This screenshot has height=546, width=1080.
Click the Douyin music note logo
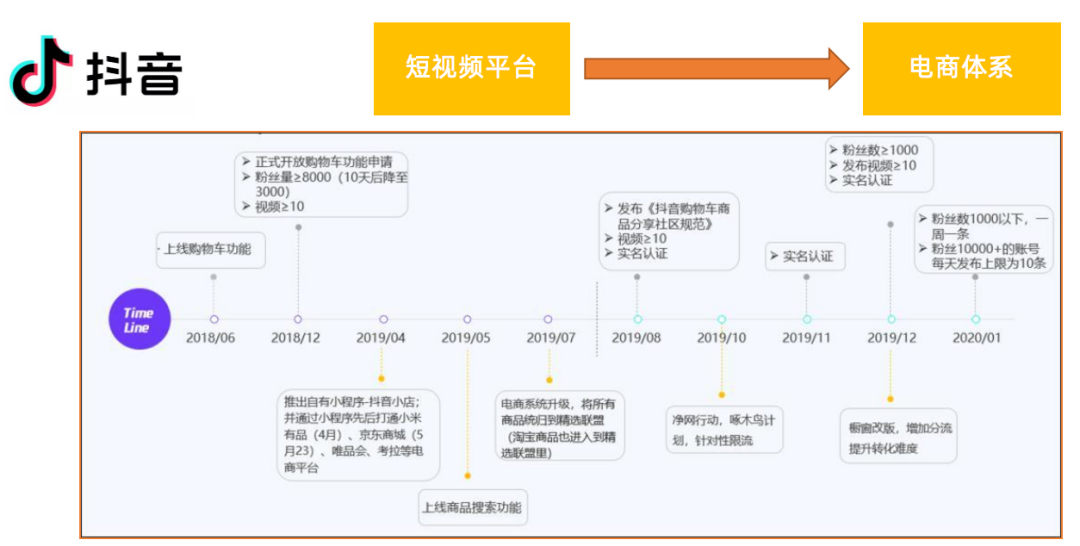pos(41,70)
